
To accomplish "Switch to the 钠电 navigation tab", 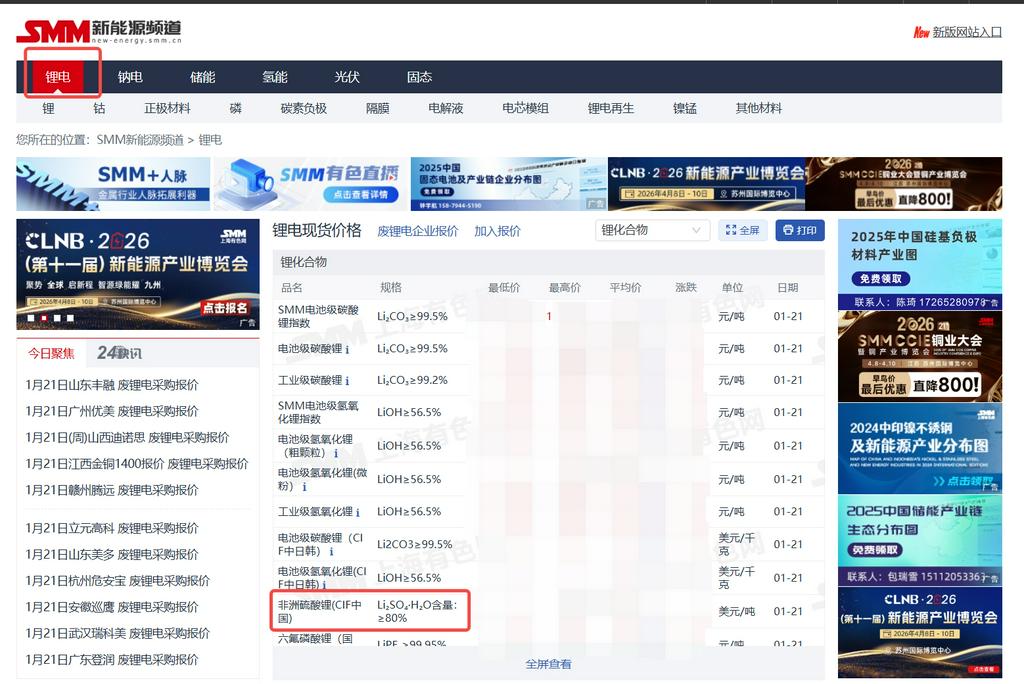I will (x=130, y=77).
